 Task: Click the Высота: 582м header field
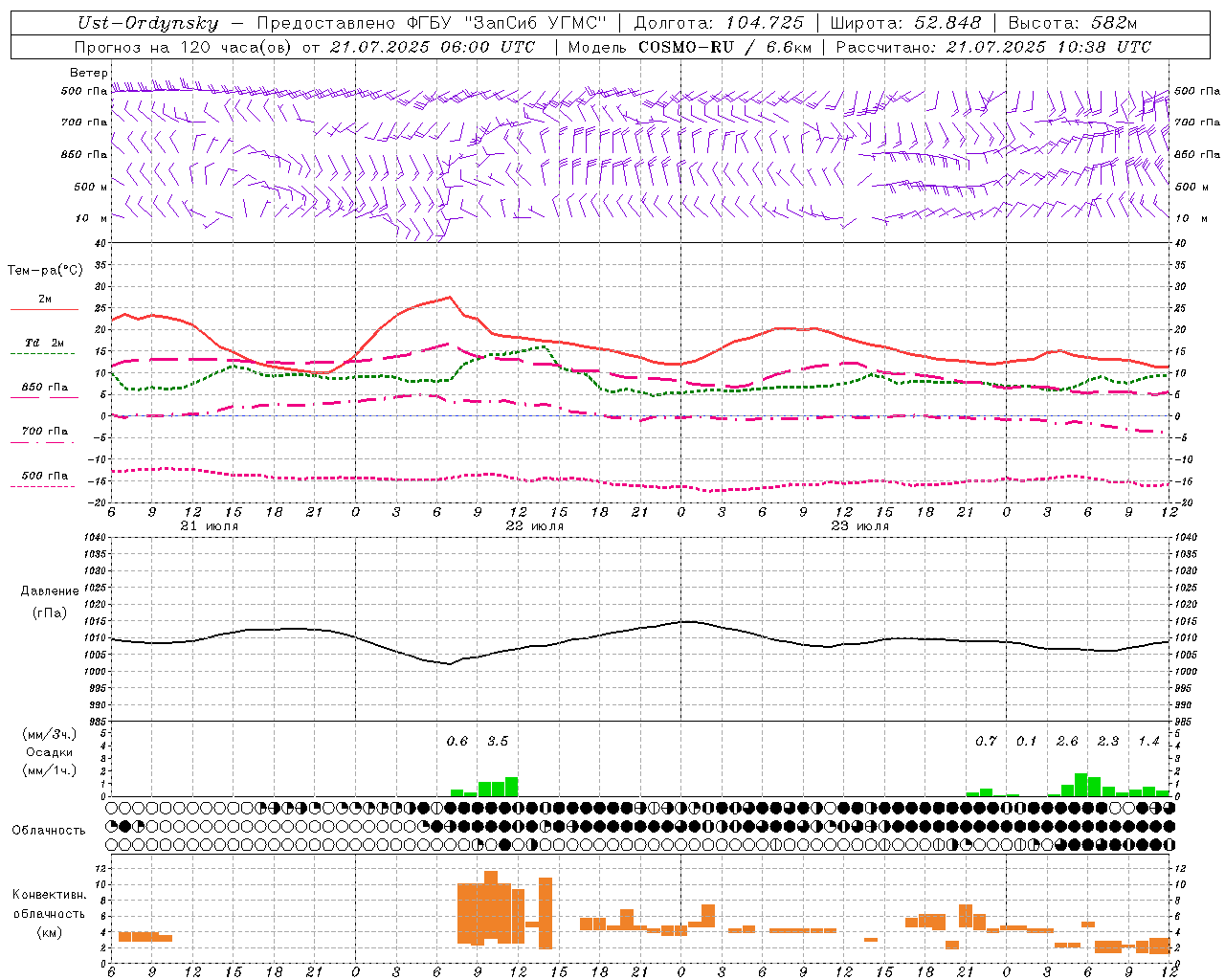[x=1073, y=24]
